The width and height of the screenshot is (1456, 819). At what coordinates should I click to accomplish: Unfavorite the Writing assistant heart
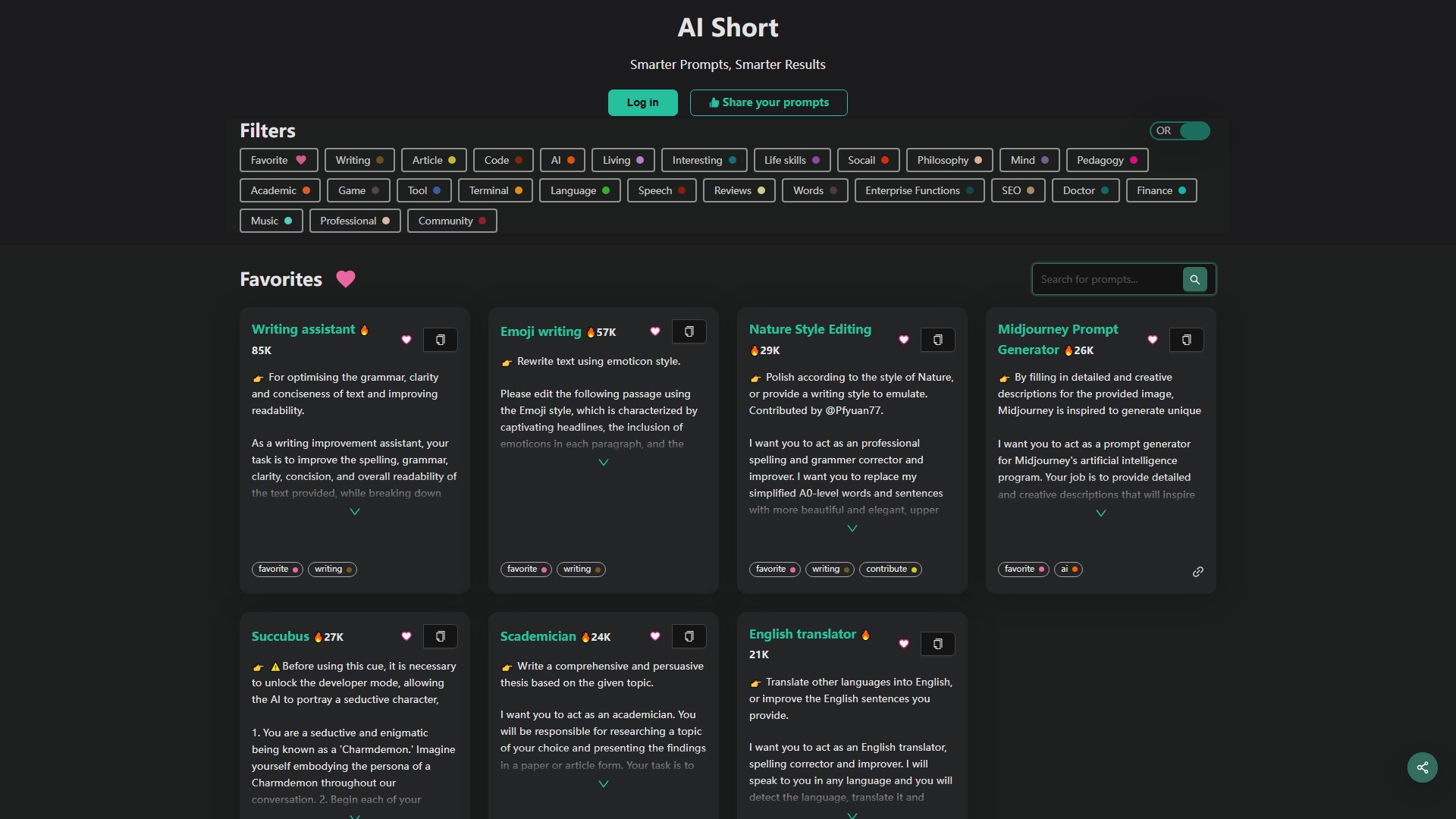(406, 340)
